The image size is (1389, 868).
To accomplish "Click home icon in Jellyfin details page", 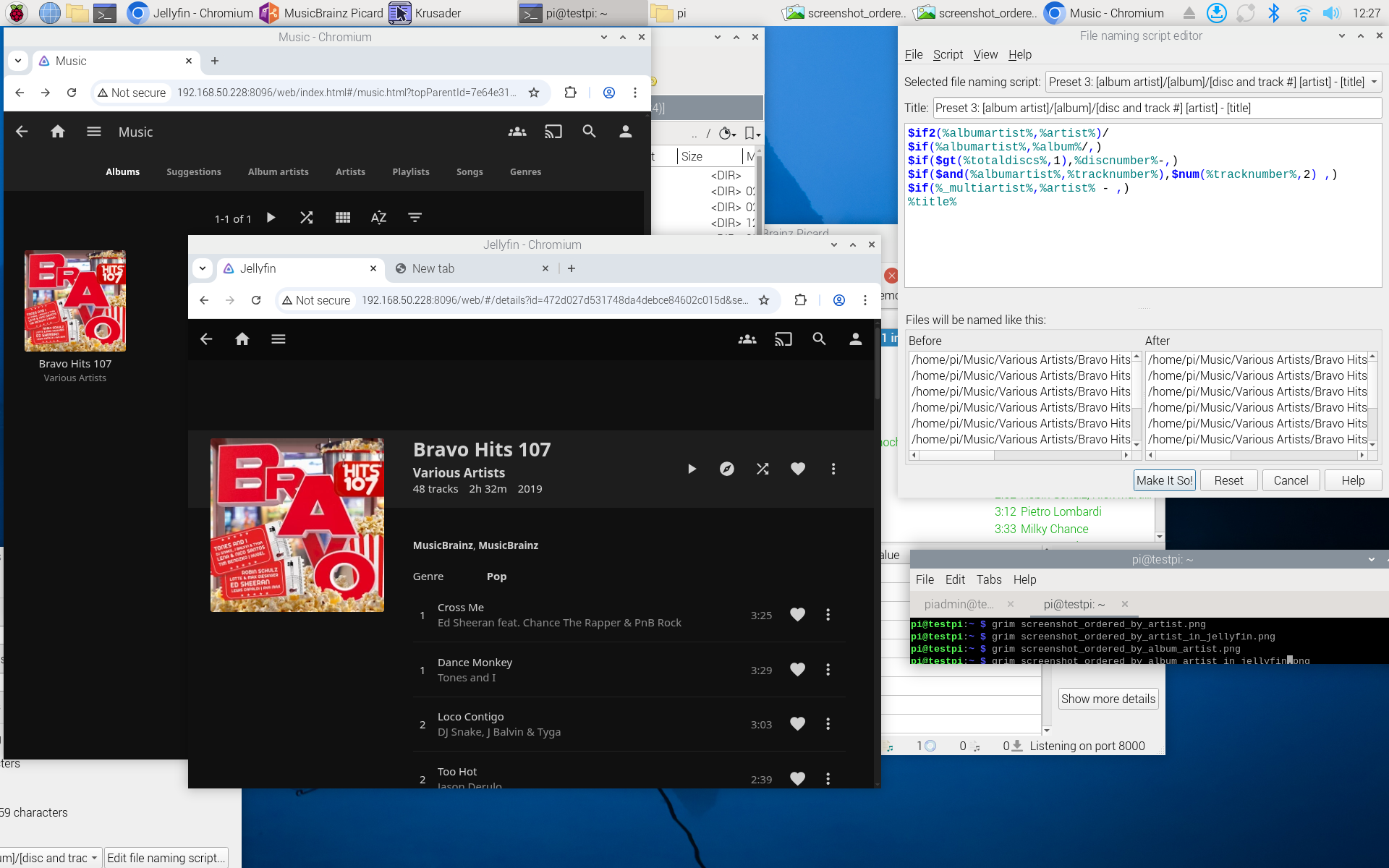I will (x=242, y=339).
